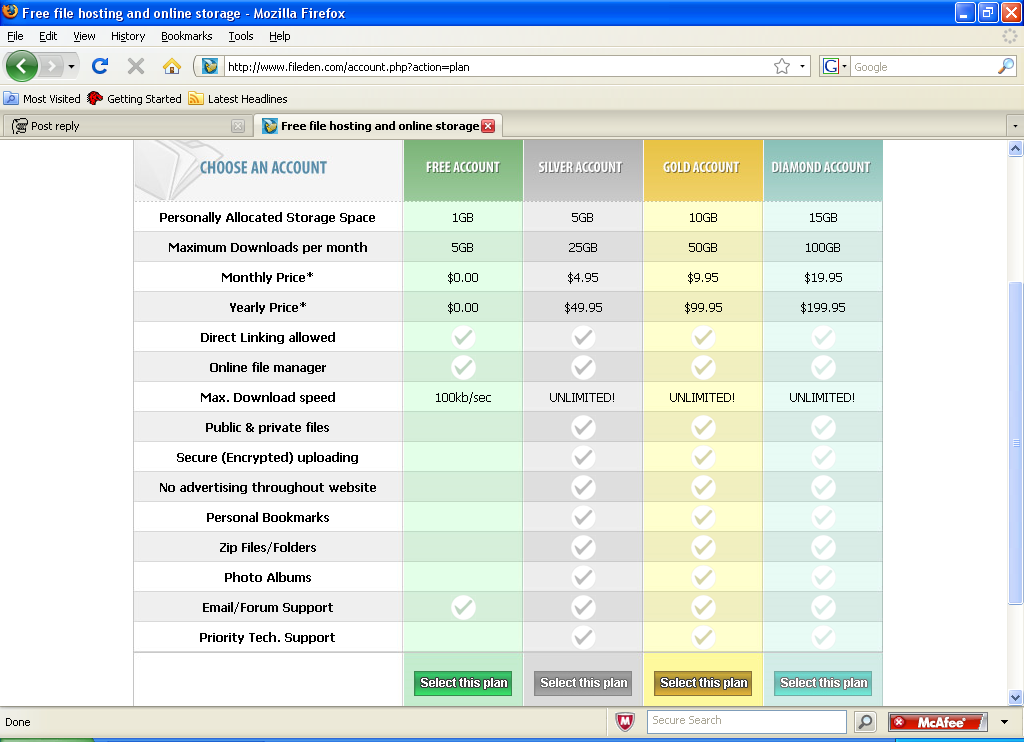Open the Google search engine selector dropdown
Screen dimensions: 1024x742
tap(835, 66)
